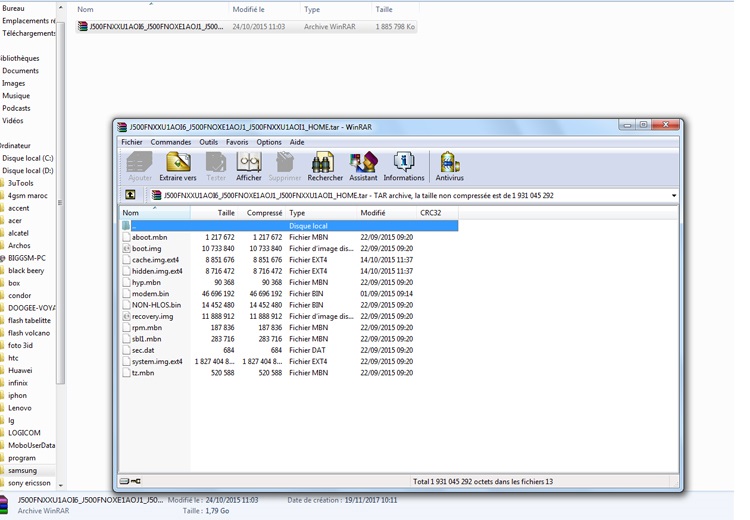Click the greyed Supprimer toolbar icon
750x520 pixels.
[285, 162]
